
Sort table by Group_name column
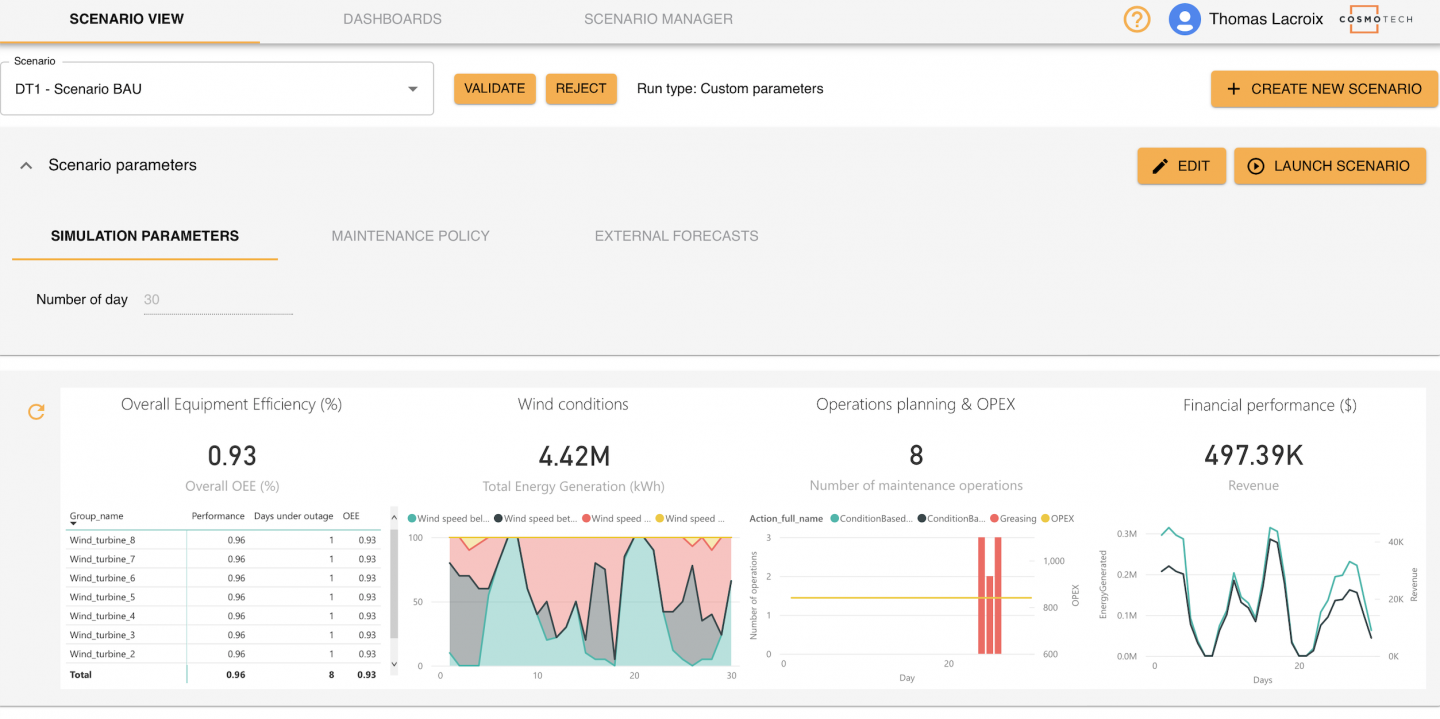(x=97, y=516)
